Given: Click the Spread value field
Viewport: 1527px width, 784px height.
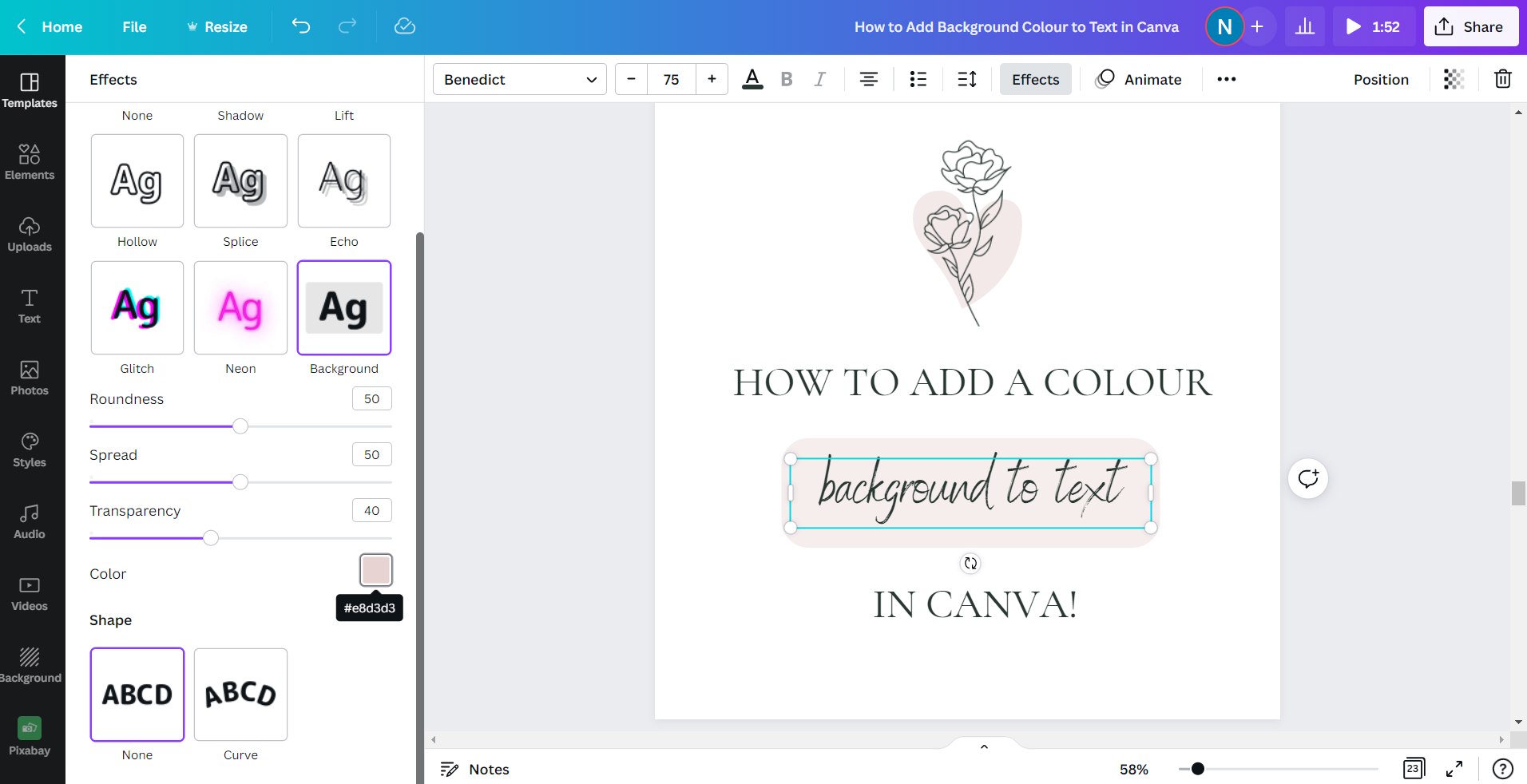Looking at the screenshot, I should tap(372, 454).
